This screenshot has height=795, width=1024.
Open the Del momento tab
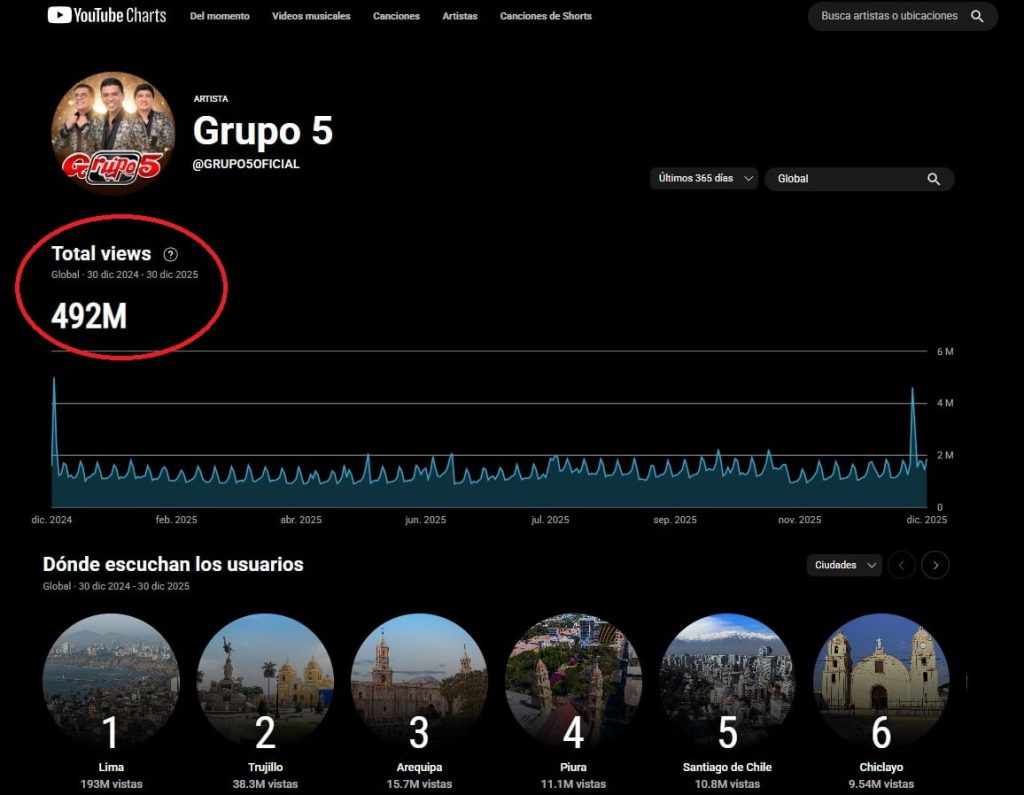click(x=219, y=16)
